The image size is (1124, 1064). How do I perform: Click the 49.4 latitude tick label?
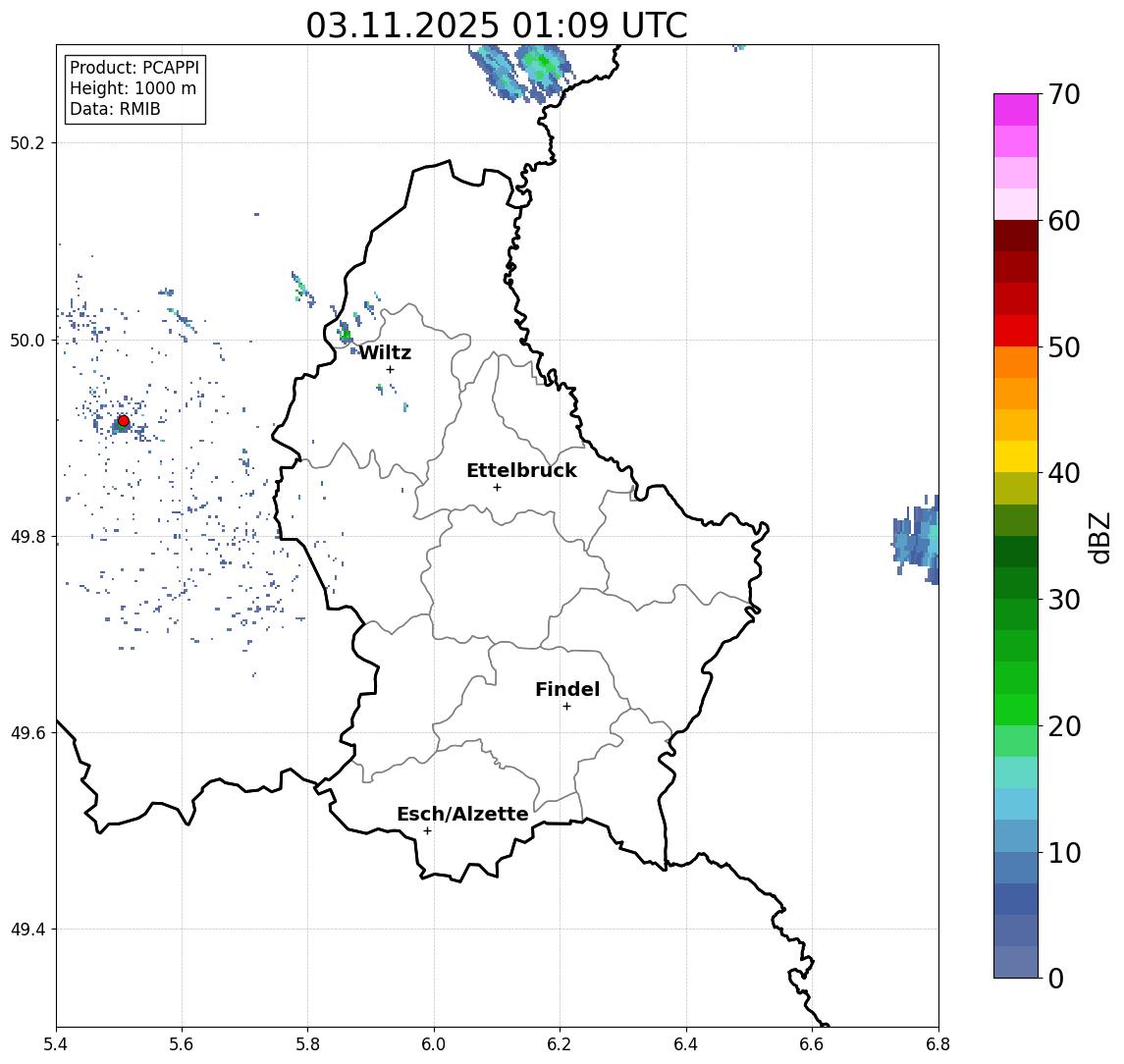click(27, 930)
